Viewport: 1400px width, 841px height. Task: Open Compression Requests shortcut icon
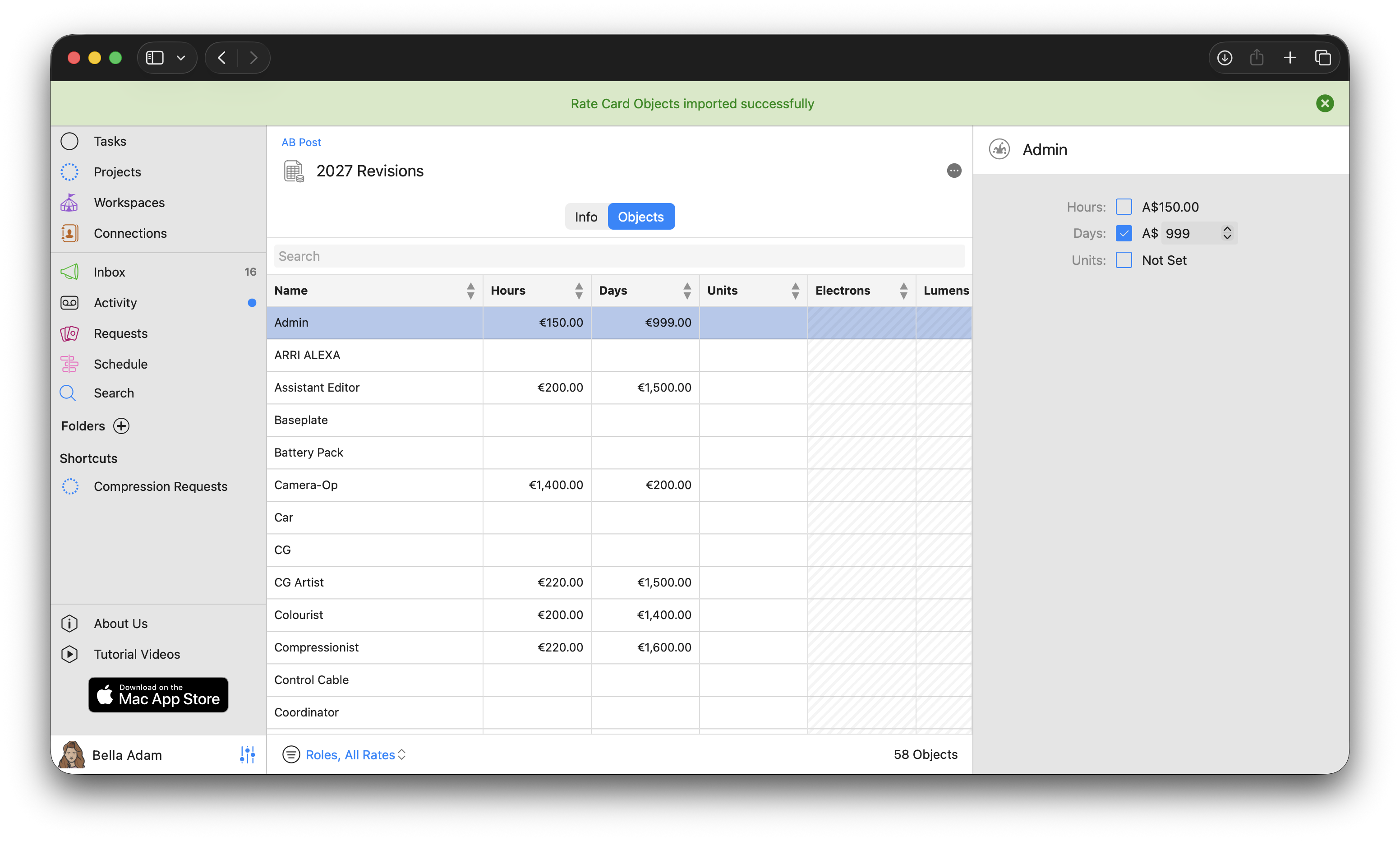(x=70, y=486)
